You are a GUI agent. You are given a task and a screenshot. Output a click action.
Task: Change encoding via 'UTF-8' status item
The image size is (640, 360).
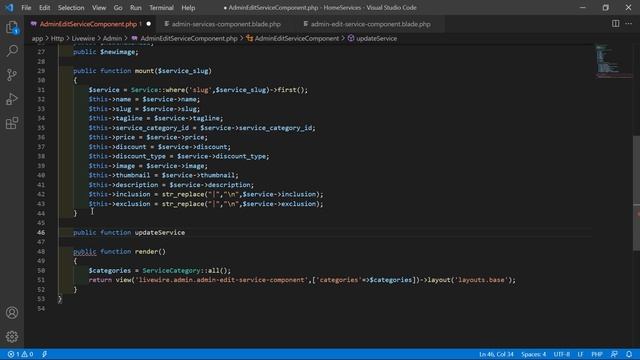coord(562,354)
